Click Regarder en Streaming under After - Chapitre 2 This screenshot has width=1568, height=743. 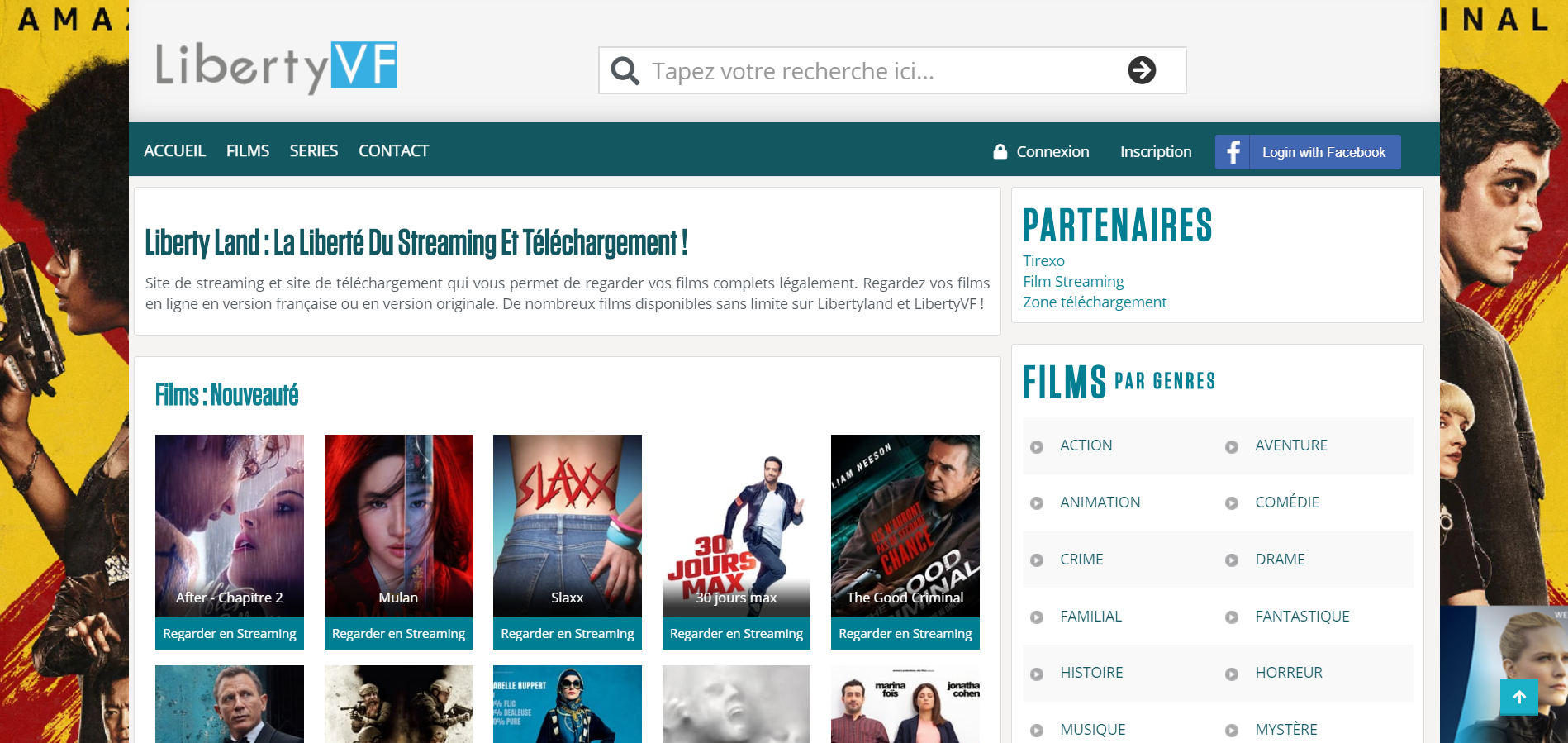click(230, 634)
